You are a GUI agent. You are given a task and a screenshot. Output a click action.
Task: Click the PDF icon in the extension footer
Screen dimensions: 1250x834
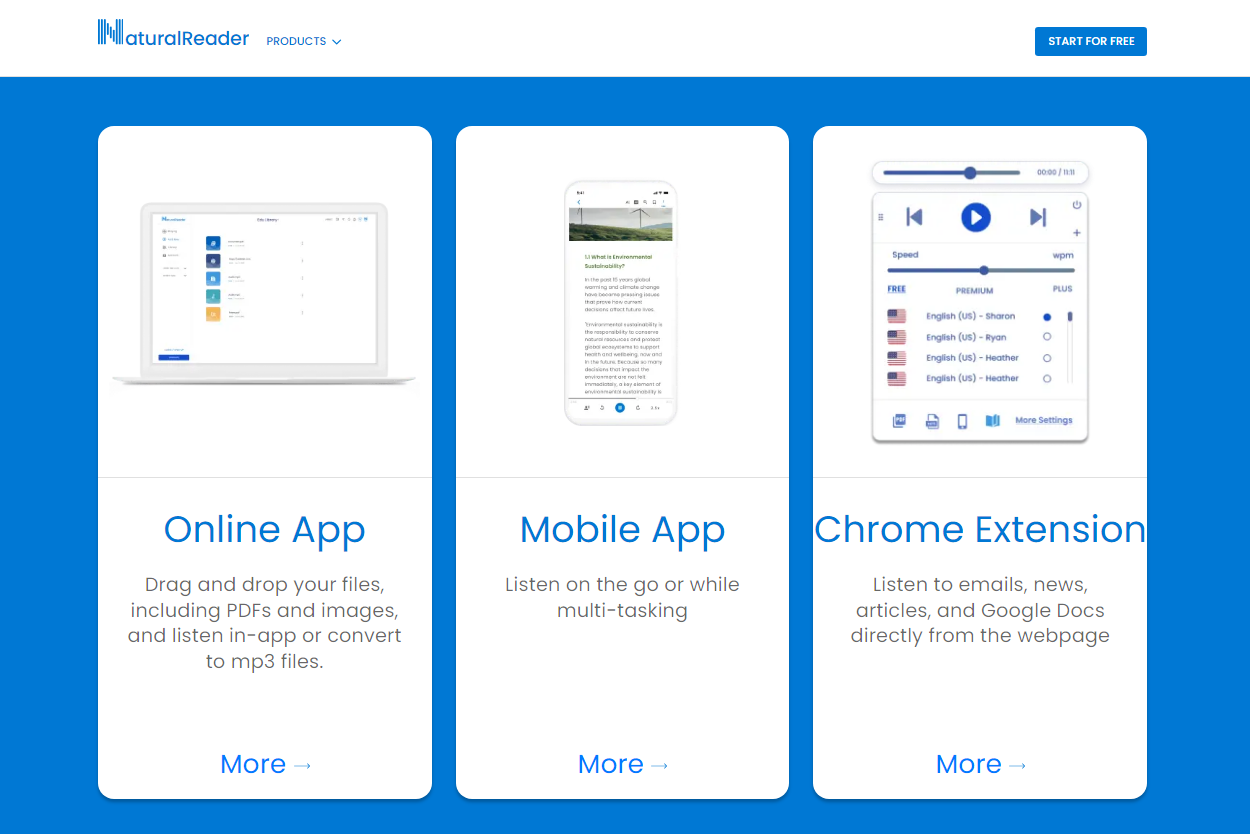[899, 421]
